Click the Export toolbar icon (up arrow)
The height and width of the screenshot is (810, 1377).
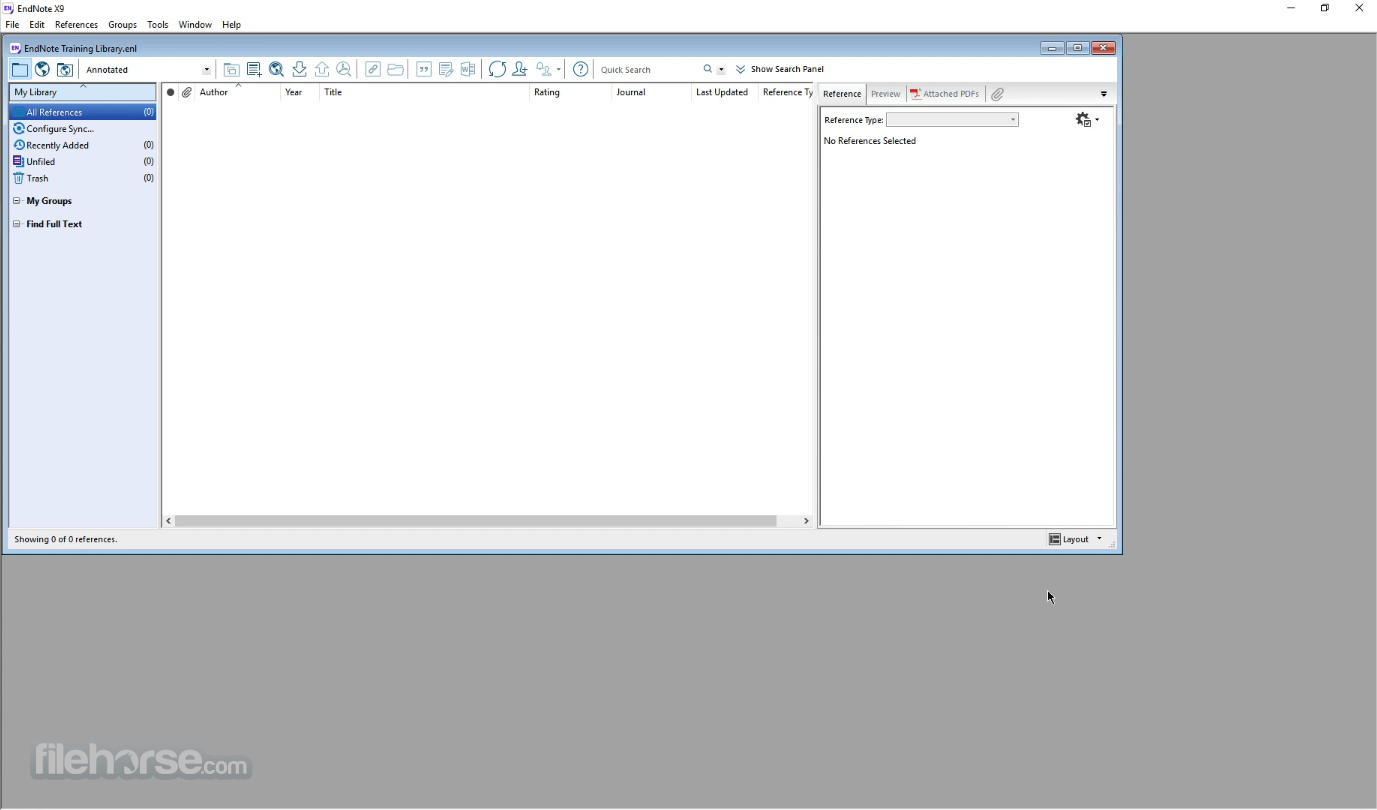[322, 69]
